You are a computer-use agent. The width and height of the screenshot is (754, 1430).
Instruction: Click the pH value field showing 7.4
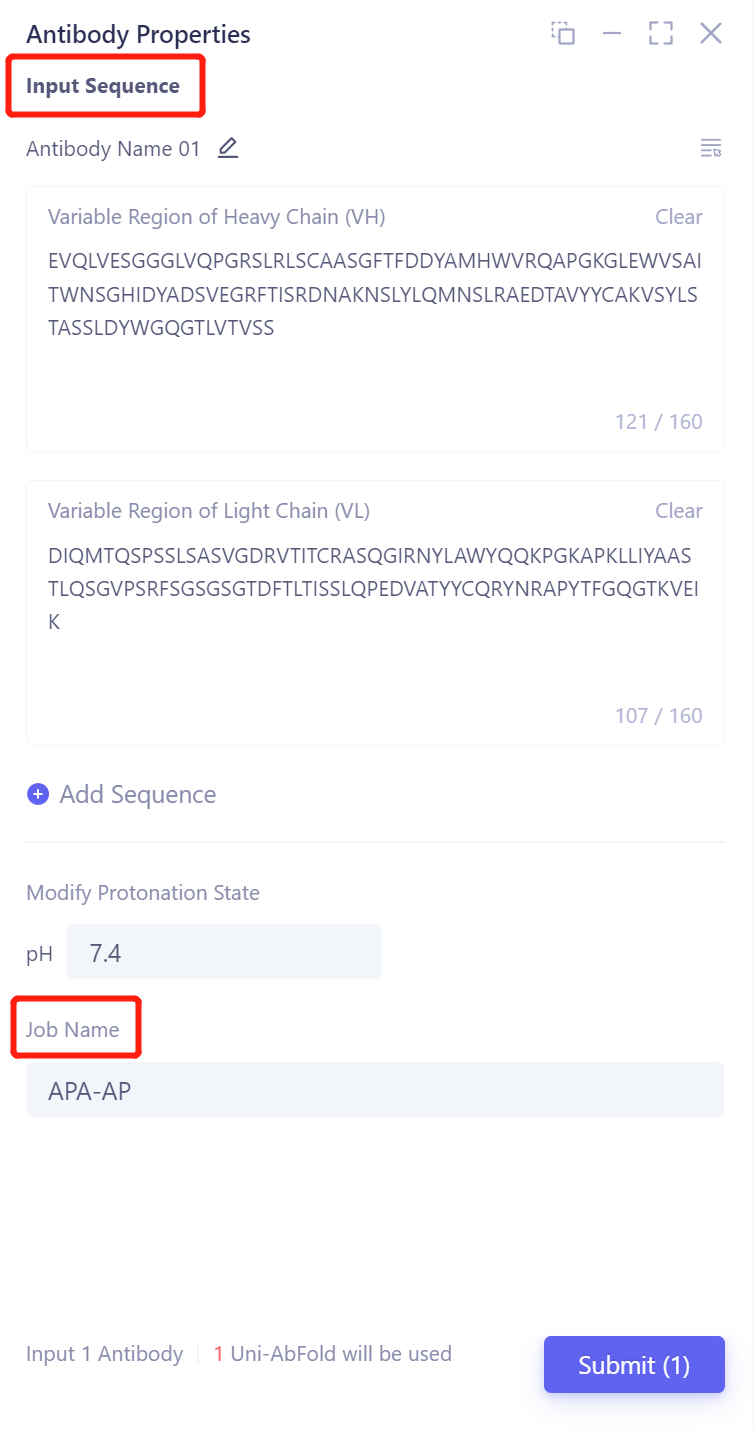[224, 951]
